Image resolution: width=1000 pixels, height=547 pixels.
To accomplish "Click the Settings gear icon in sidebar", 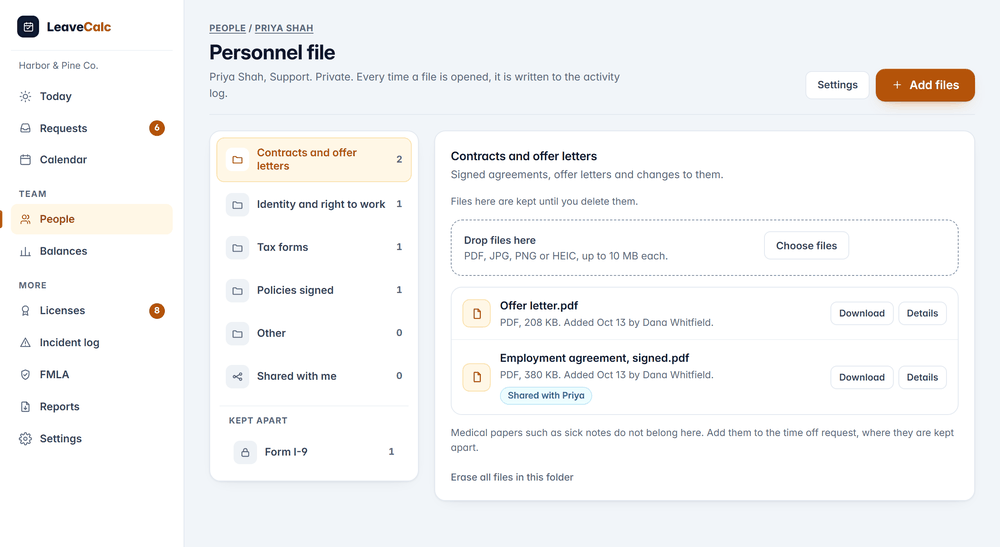I will tap(26, 439).
